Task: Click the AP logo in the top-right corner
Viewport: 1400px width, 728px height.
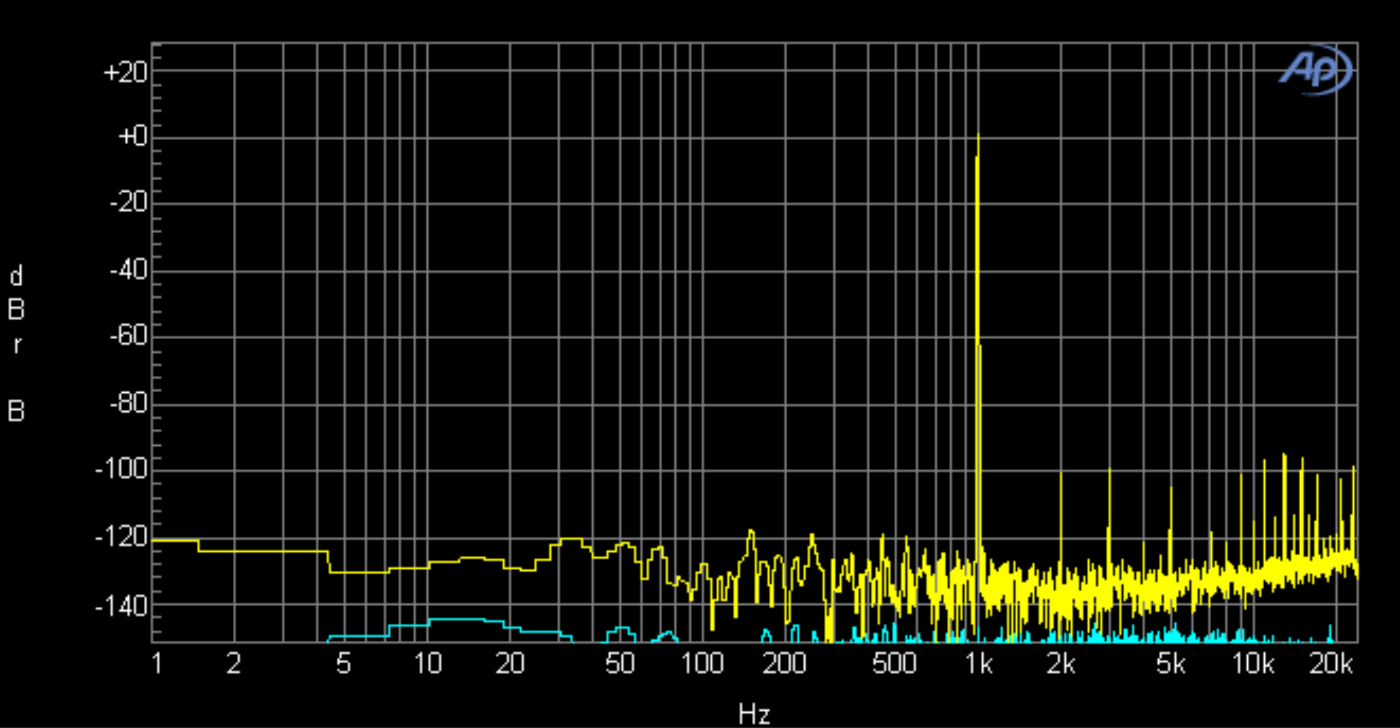Action: coord(1316,70)
